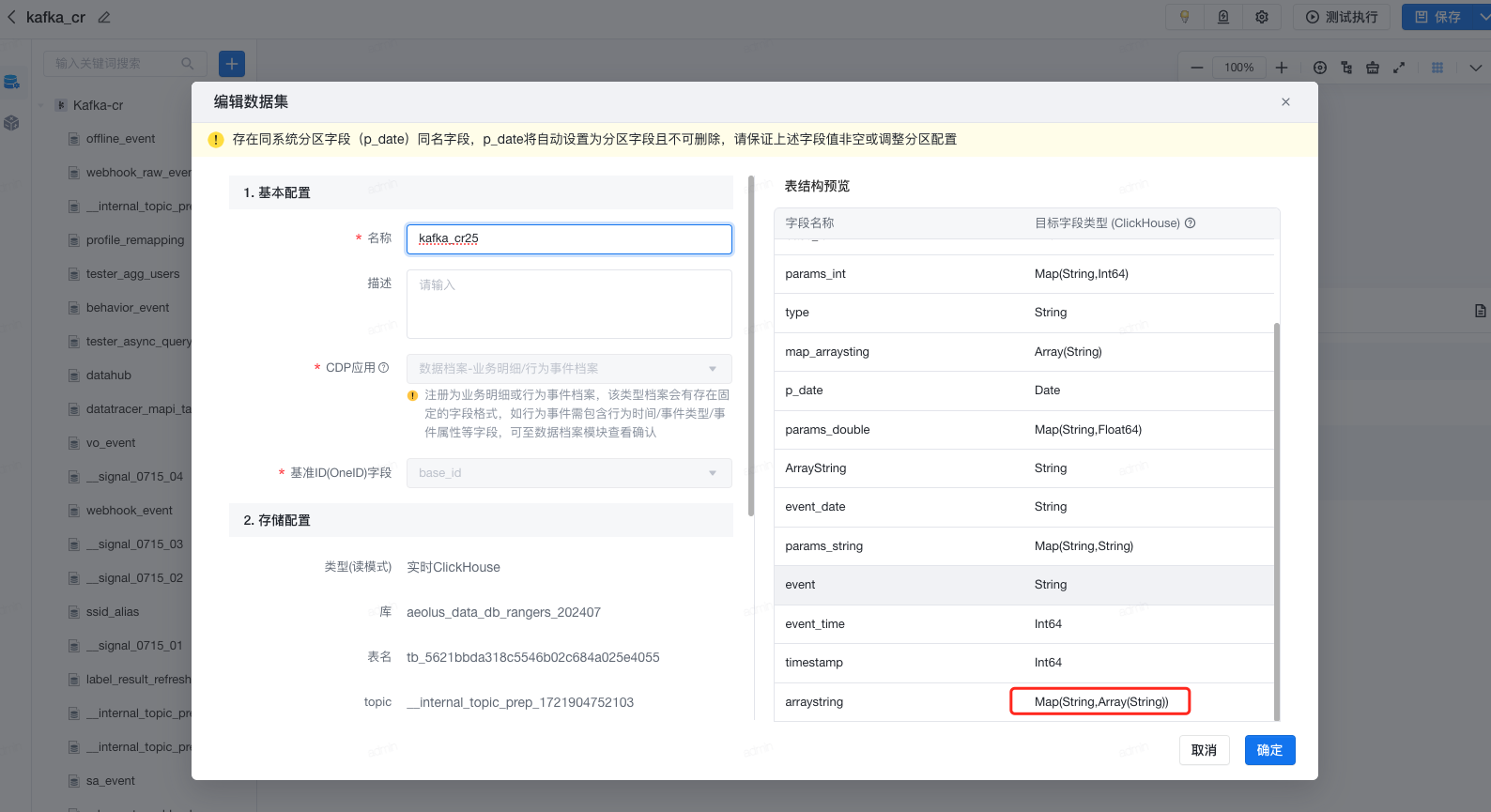Toggle fullscreen with expand arrows icon
1491x812 pixels.
pyautogui.click(x=1399, y=68)
